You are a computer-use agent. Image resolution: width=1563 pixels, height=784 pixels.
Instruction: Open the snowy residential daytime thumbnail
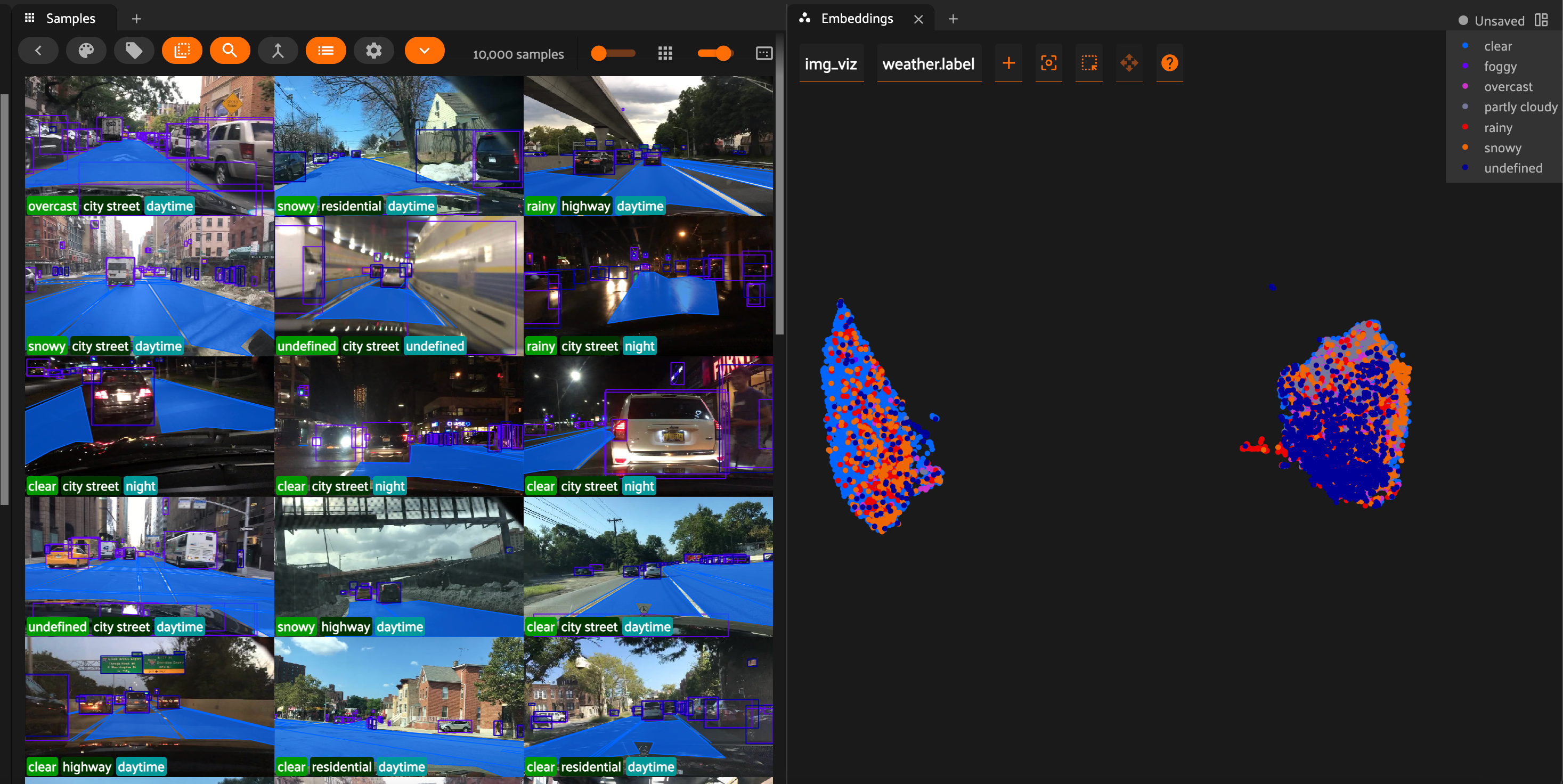[x=398, y=144]
